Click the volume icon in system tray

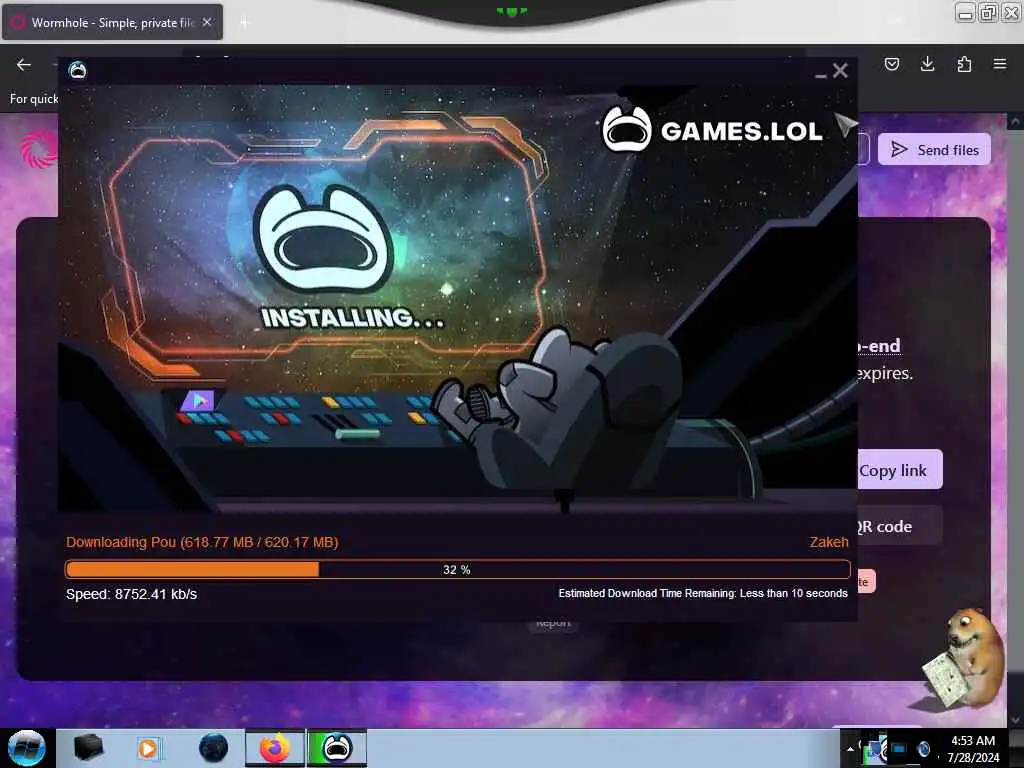coord(923,749)
